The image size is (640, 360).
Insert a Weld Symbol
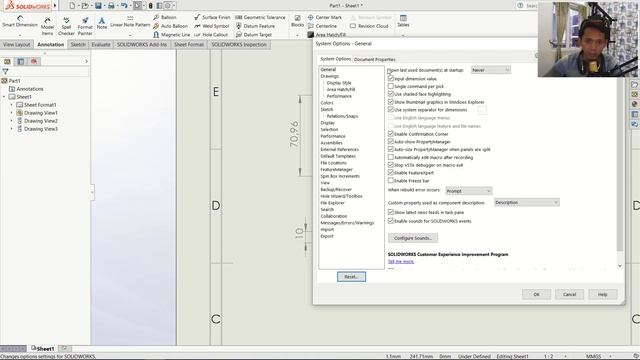click(211, 26)
